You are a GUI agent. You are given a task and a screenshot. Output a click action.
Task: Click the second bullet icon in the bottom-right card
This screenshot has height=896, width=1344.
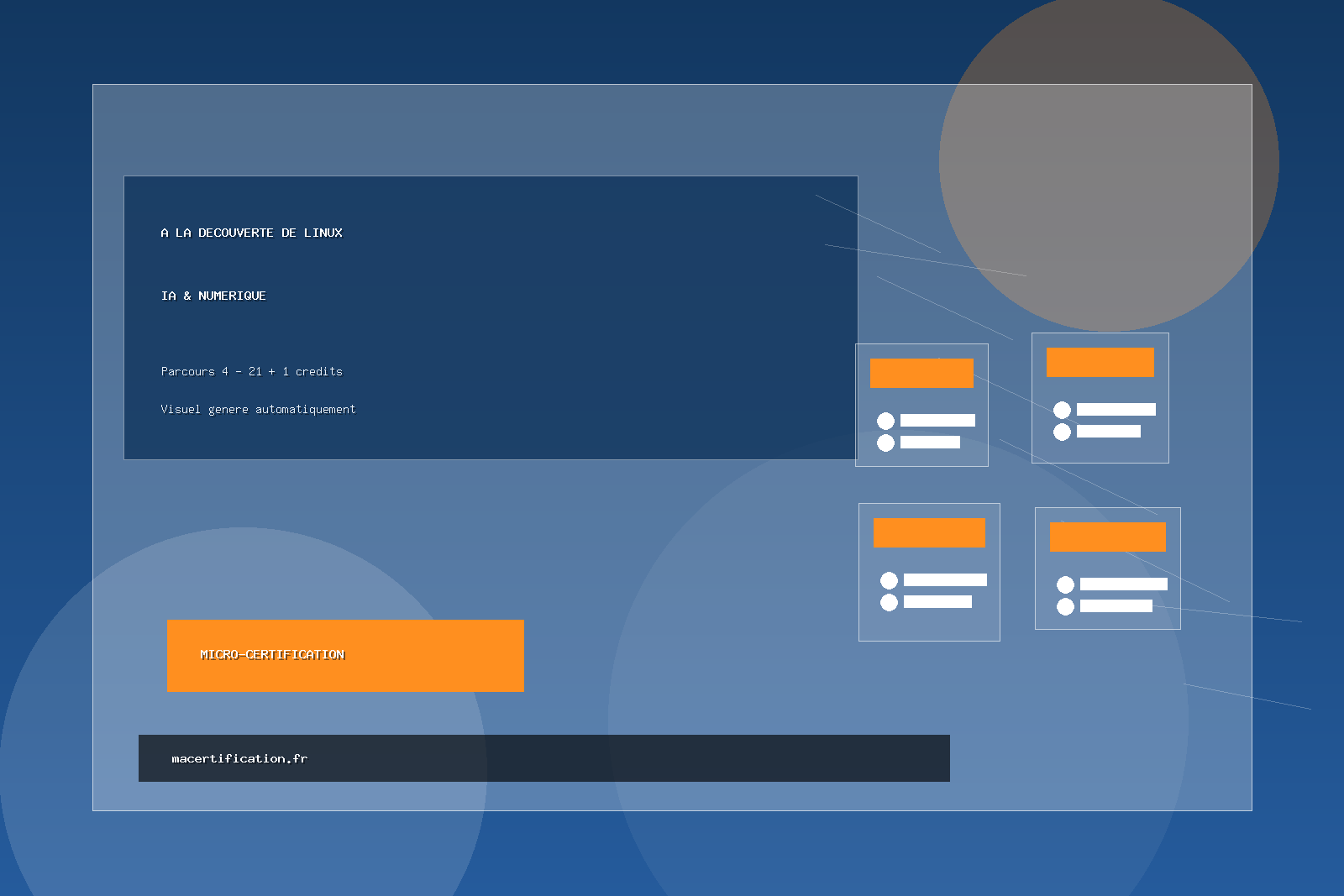click(x=1065, y=608)
